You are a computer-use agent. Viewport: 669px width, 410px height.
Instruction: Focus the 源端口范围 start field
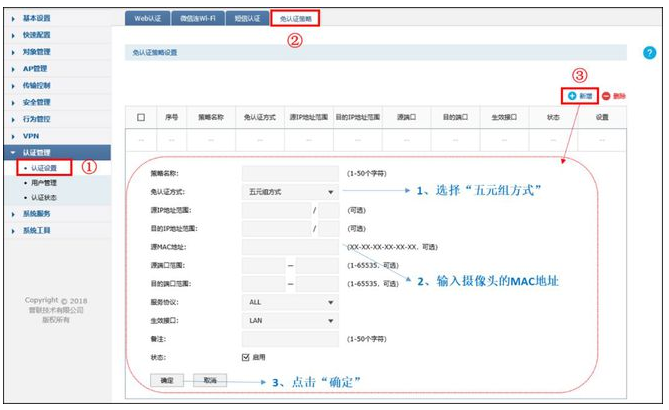click(263, 265)
